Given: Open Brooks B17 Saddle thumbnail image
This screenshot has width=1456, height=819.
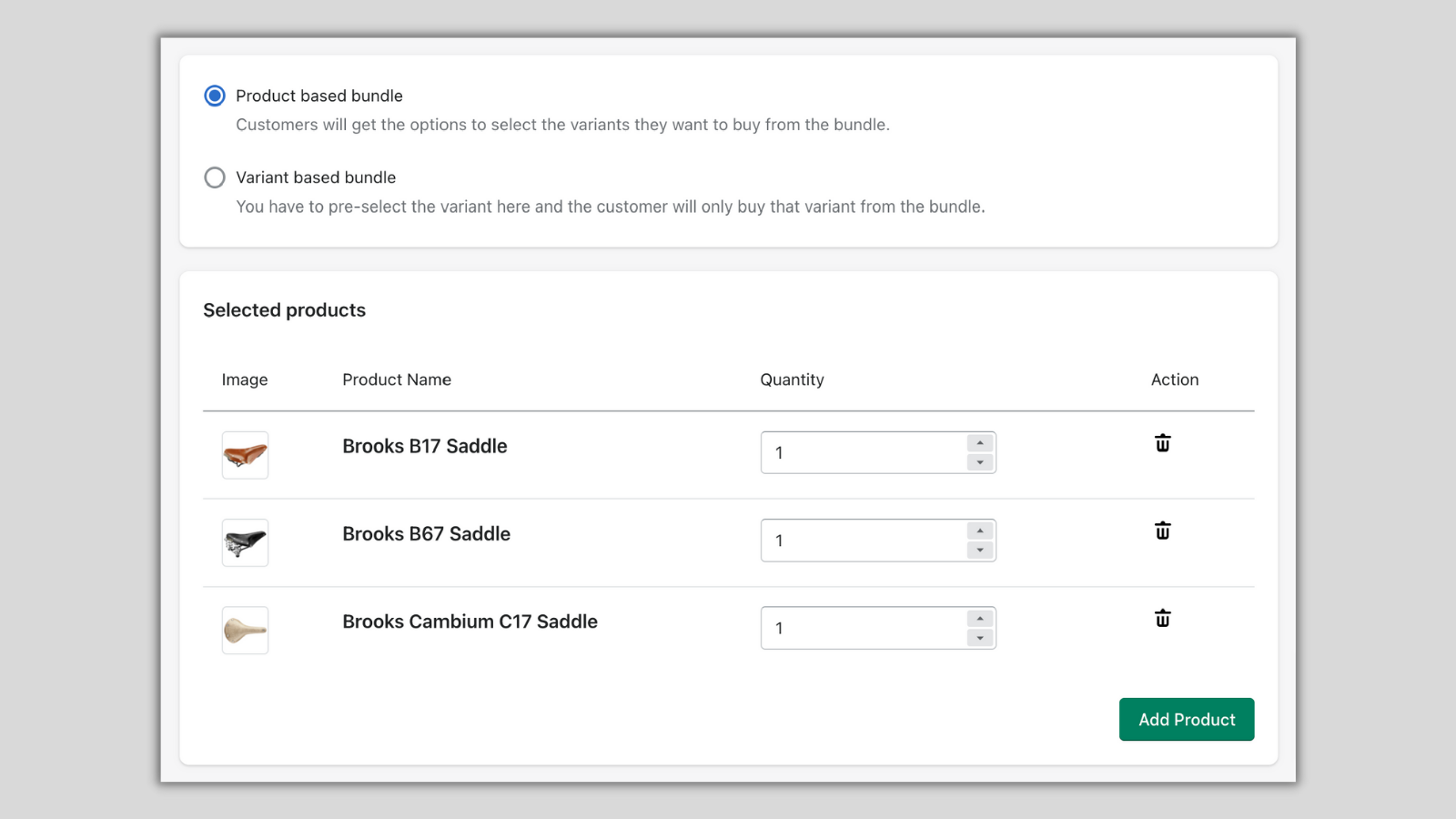Looking at the screenshot, I should point(245,455).
